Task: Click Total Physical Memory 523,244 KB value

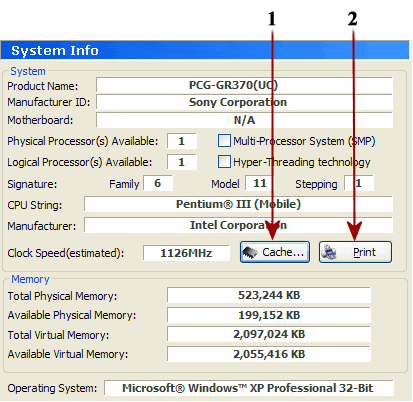Action: 269,295
